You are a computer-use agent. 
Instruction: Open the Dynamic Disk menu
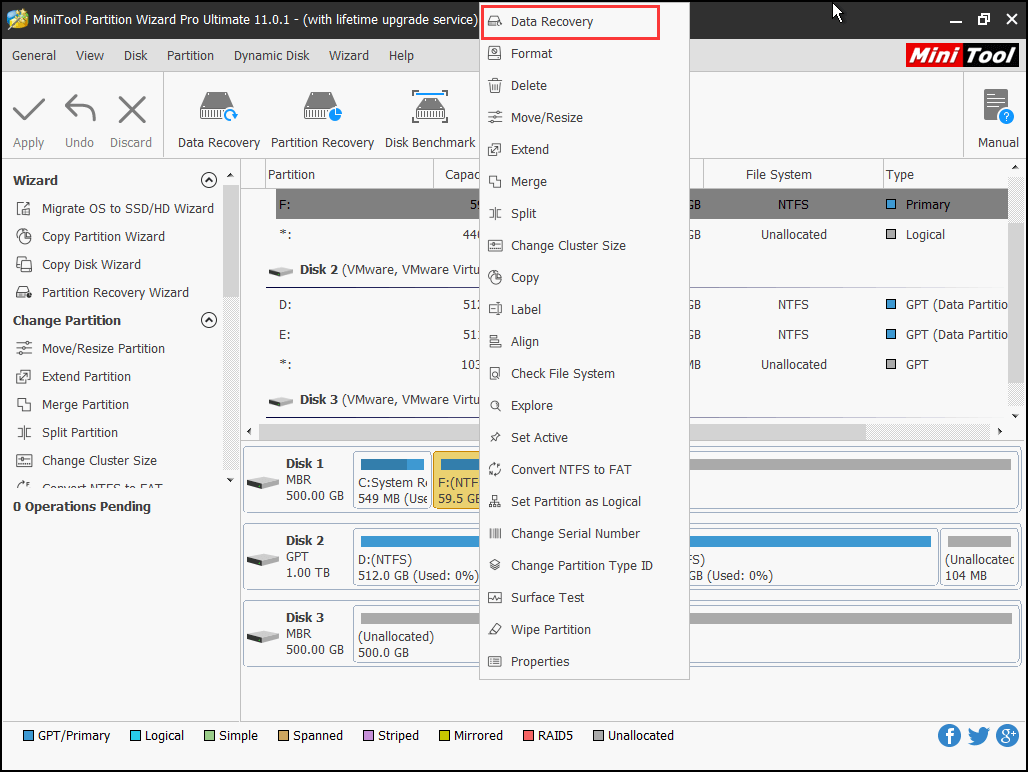click(271, 56)
